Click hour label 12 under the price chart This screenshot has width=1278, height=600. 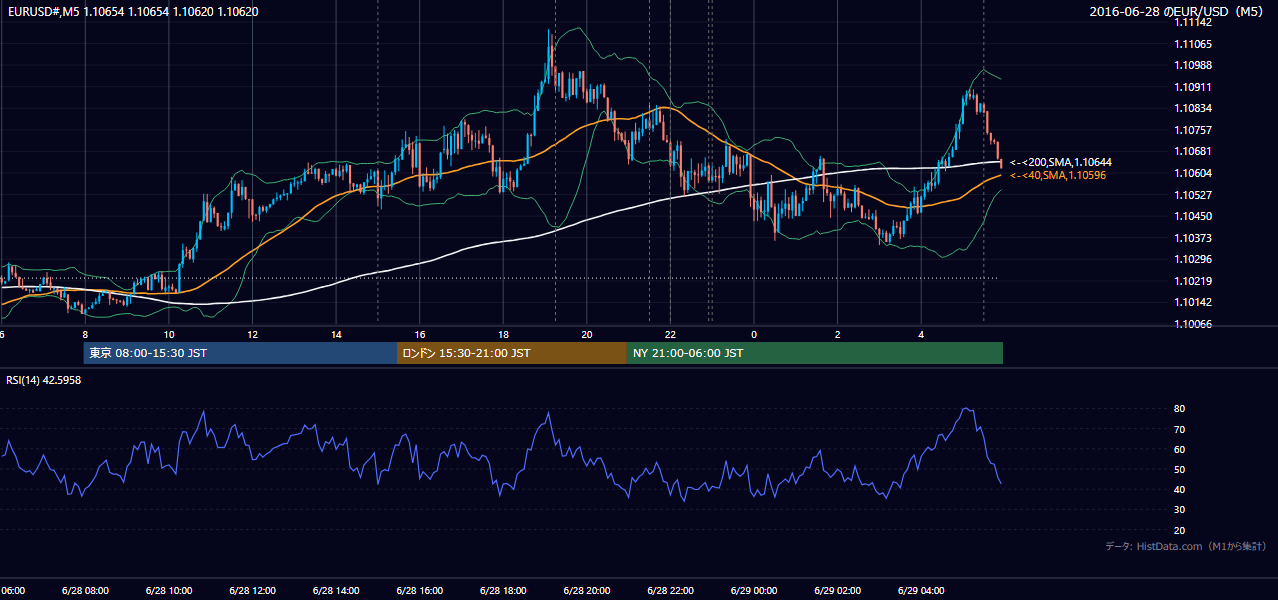point(252,335)
